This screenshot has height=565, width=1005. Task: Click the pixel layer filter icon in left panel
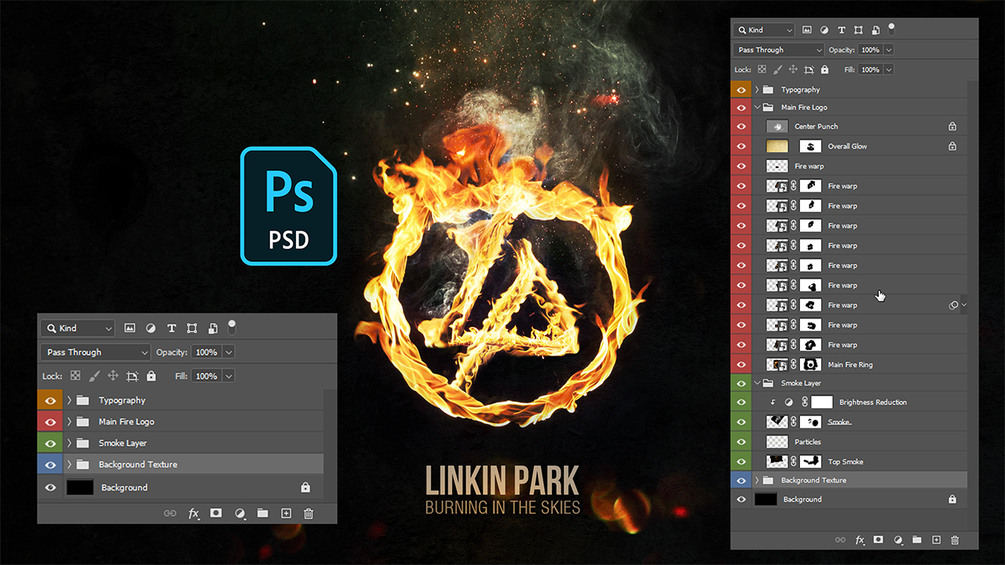pos(129,328)
